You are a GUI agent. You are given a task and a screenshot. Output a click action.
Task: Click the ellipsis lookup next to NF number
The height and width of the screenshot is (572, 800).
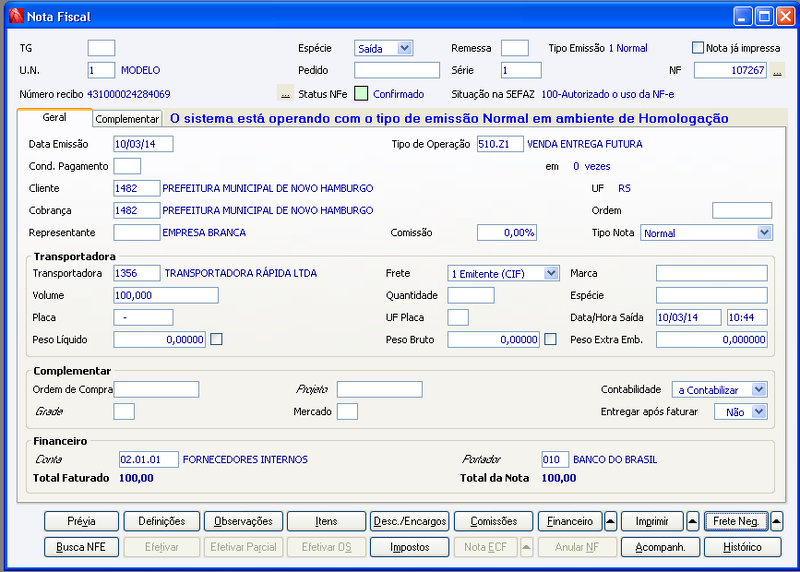click(777, 70)
